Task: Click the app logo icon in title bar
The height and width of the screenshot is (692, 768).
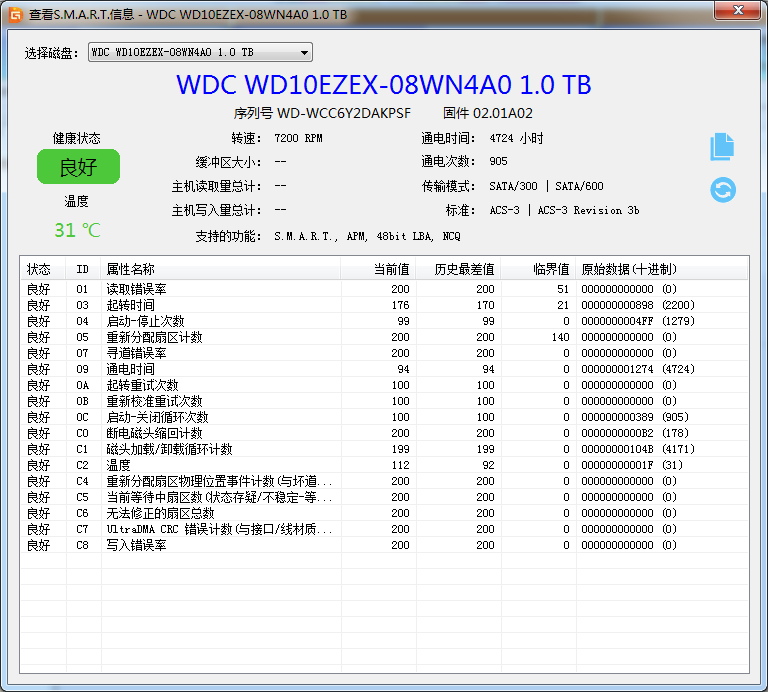Action: tap(16, 15)
